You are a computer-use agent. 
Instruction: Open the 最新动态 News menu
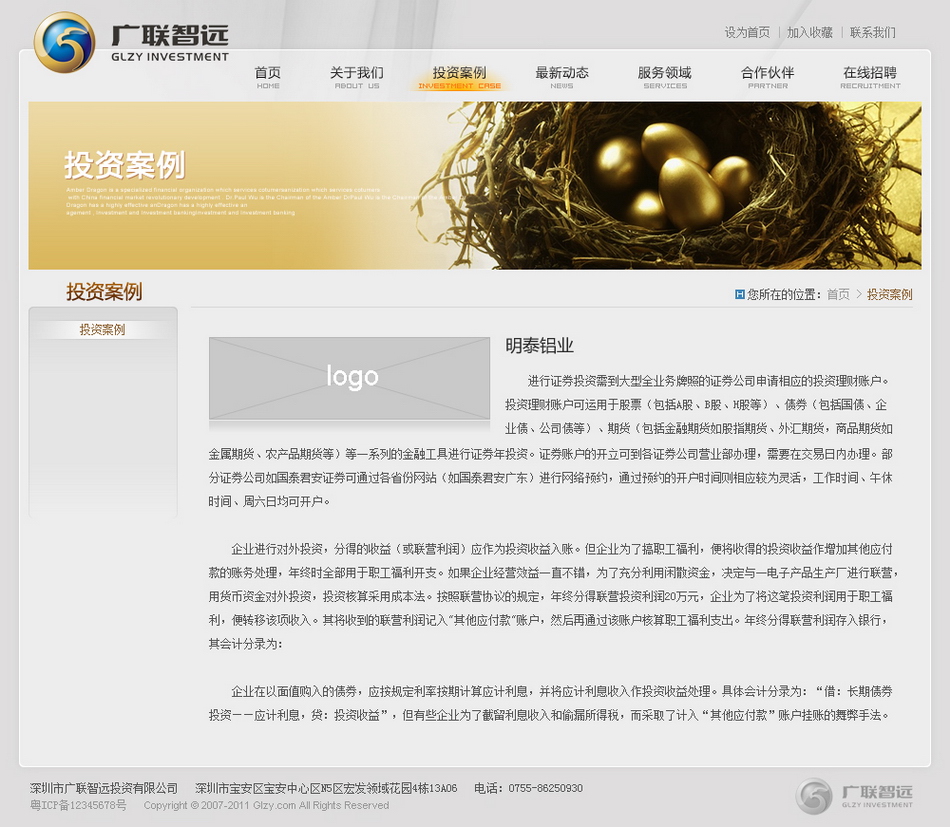[562, 78]
